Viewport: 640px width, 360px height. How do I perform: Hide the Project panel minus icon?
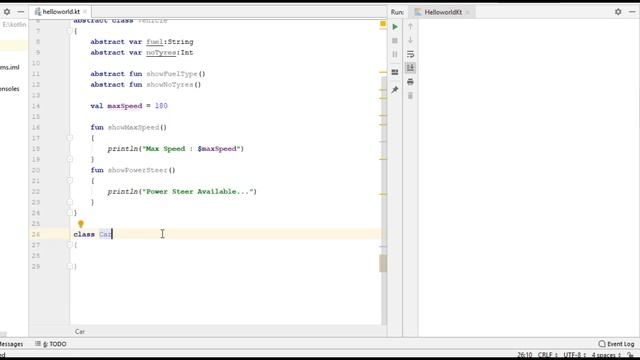(21, 12)
